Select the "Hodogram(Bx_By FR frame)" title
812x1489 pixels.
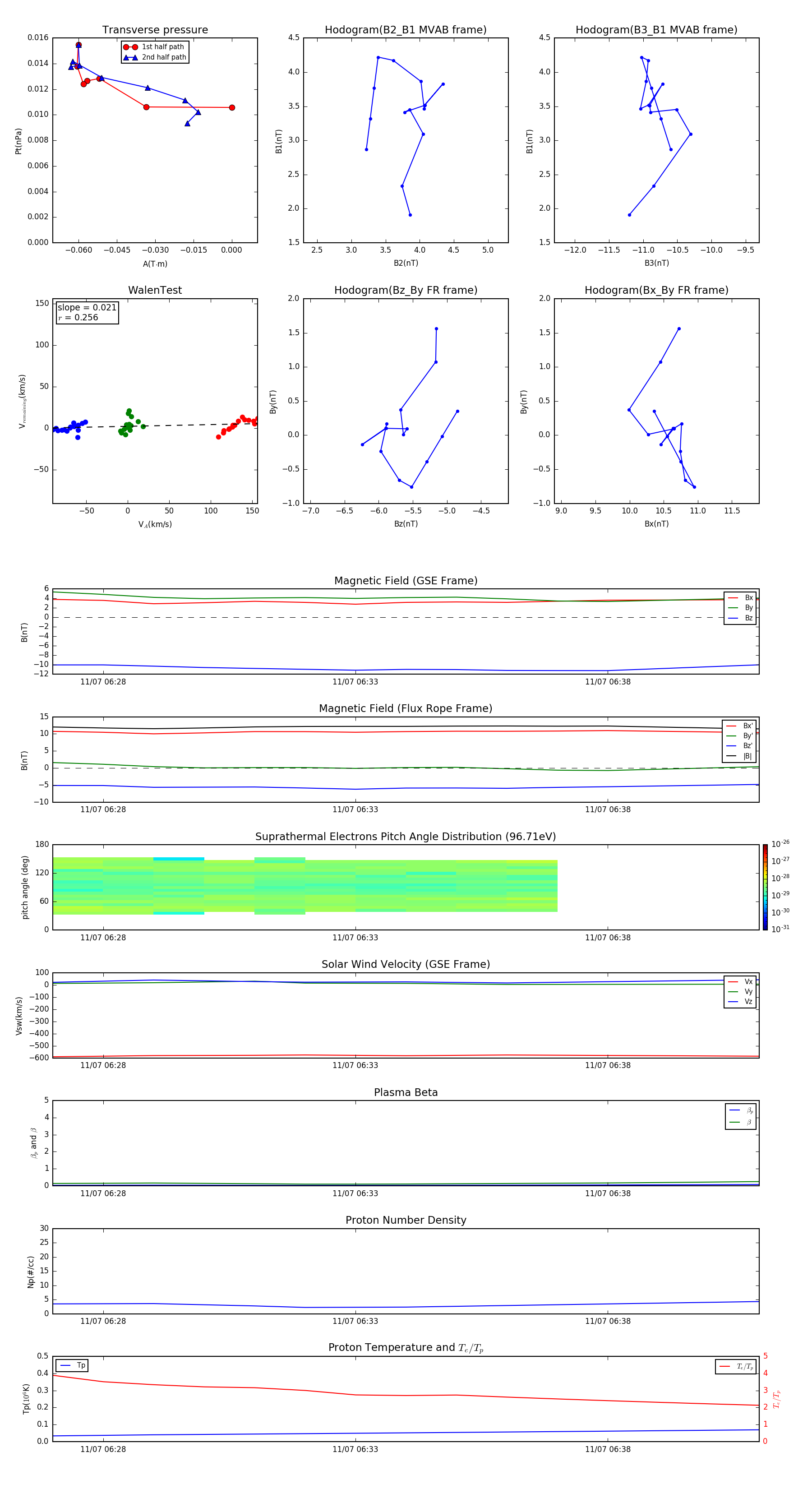(656, 290)
